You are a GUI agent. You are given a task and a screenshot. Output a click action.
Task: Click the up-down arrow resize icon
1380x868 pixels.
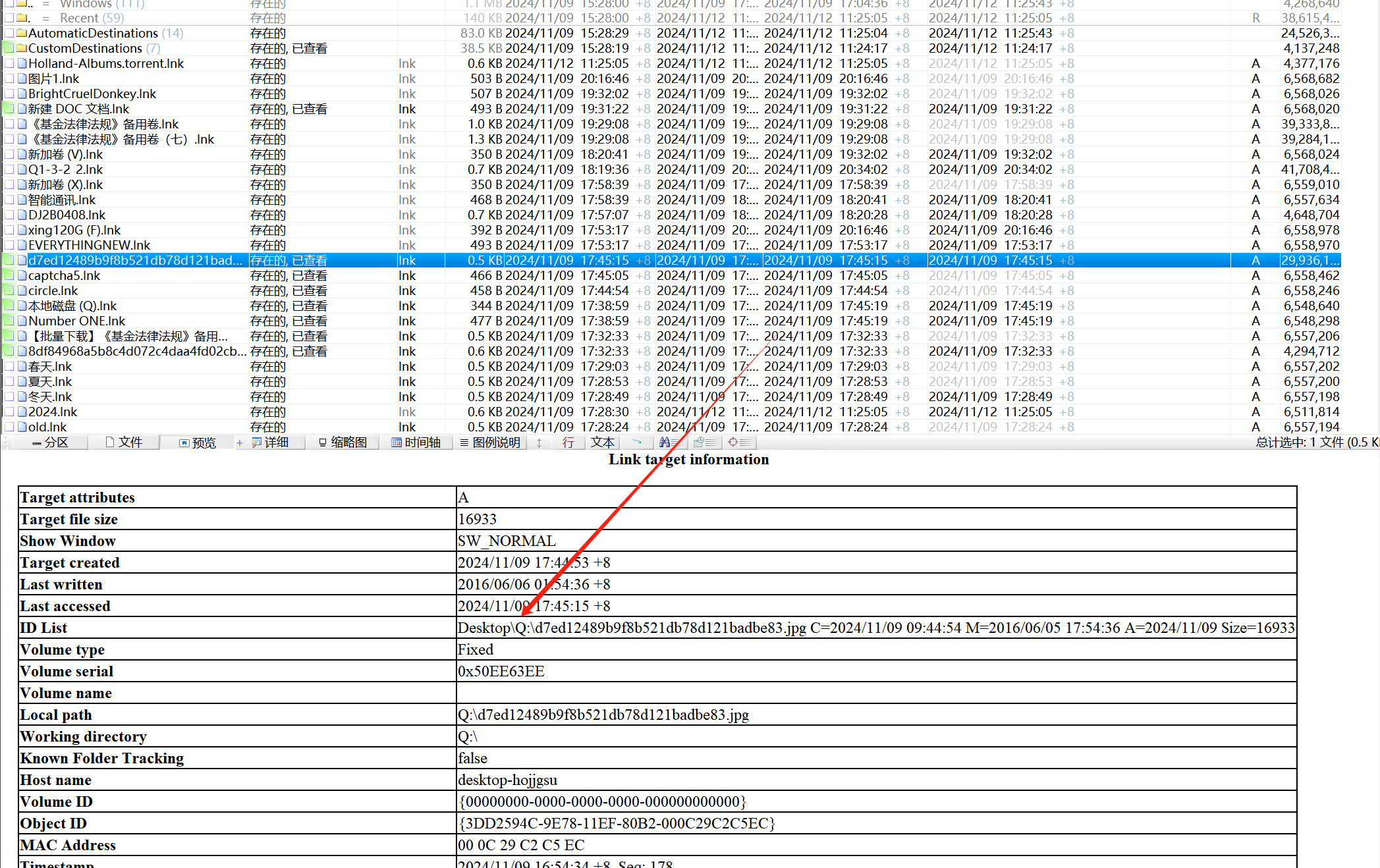coord(539,443)
